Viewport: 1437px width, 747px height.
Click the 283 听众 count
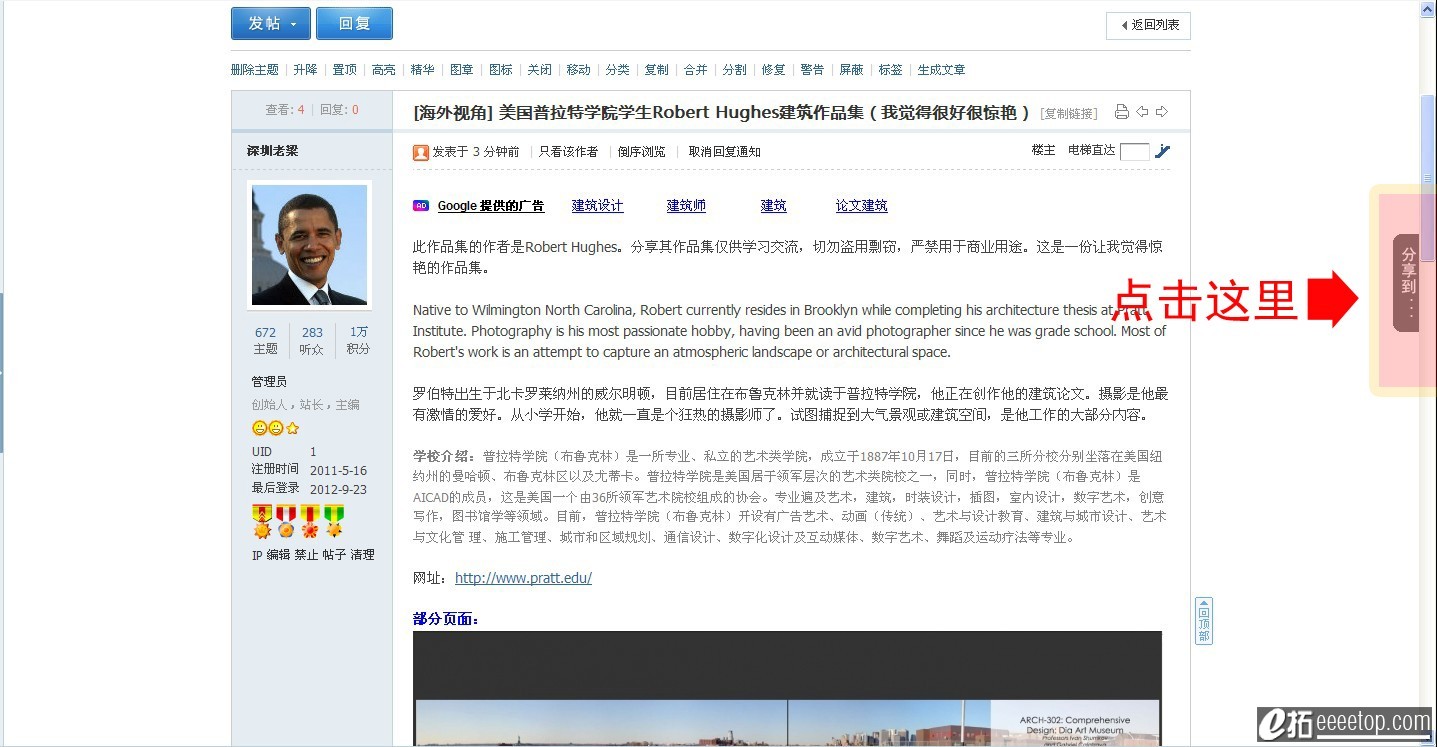click(312, 340)
